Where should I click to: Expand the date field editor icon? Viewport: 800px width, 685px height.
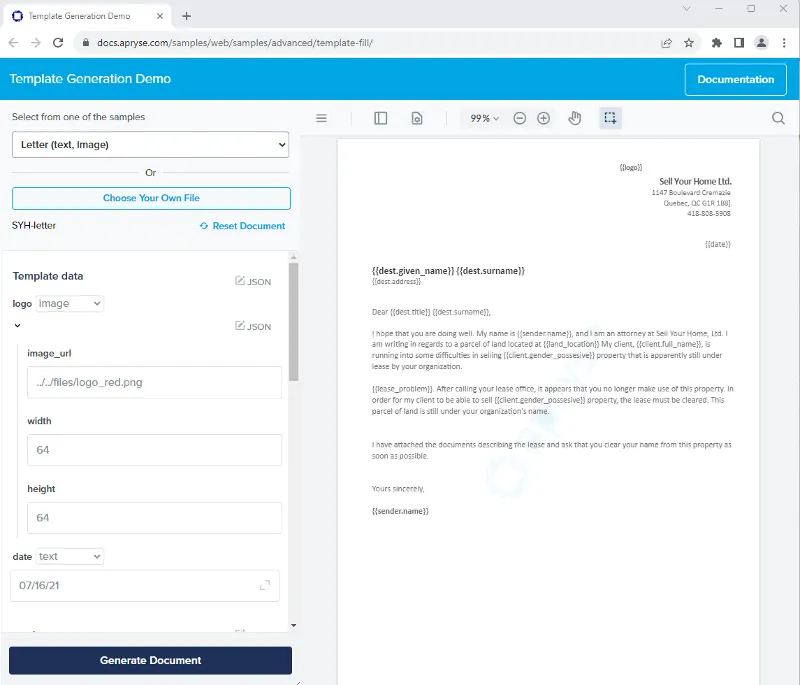coord(265,585)
